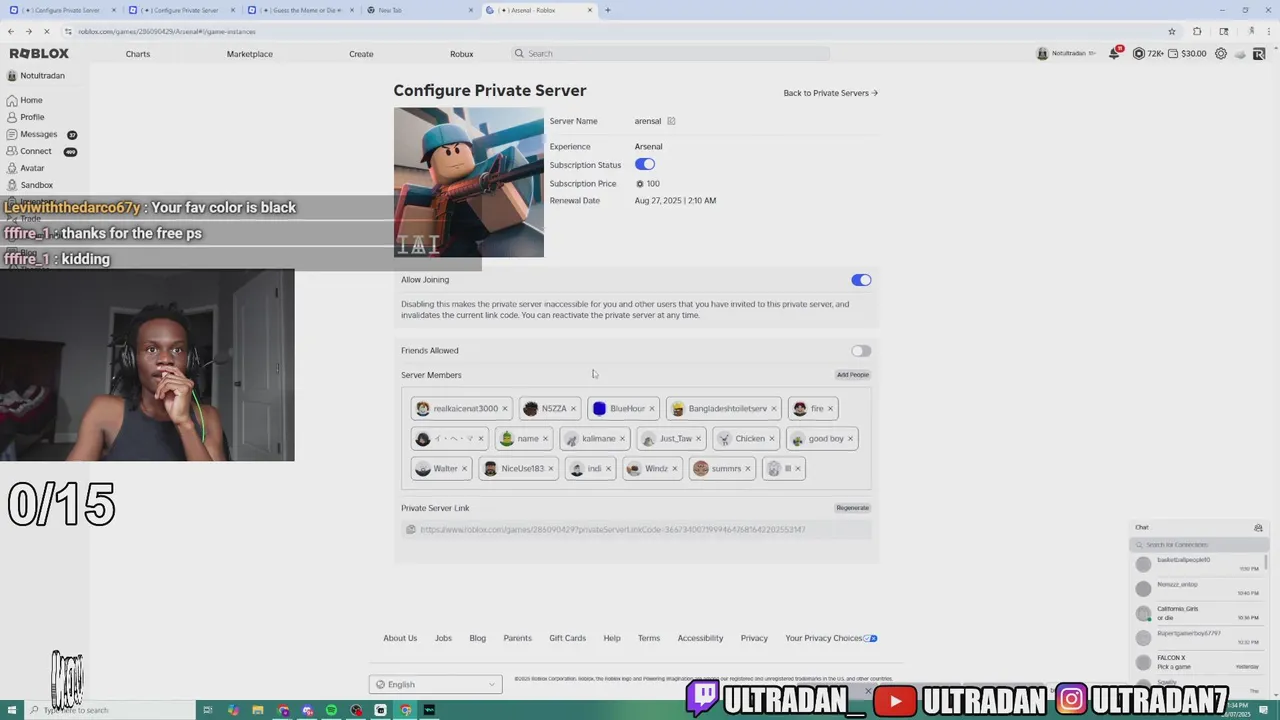Open Robux in the Roblox navbar

461,54
